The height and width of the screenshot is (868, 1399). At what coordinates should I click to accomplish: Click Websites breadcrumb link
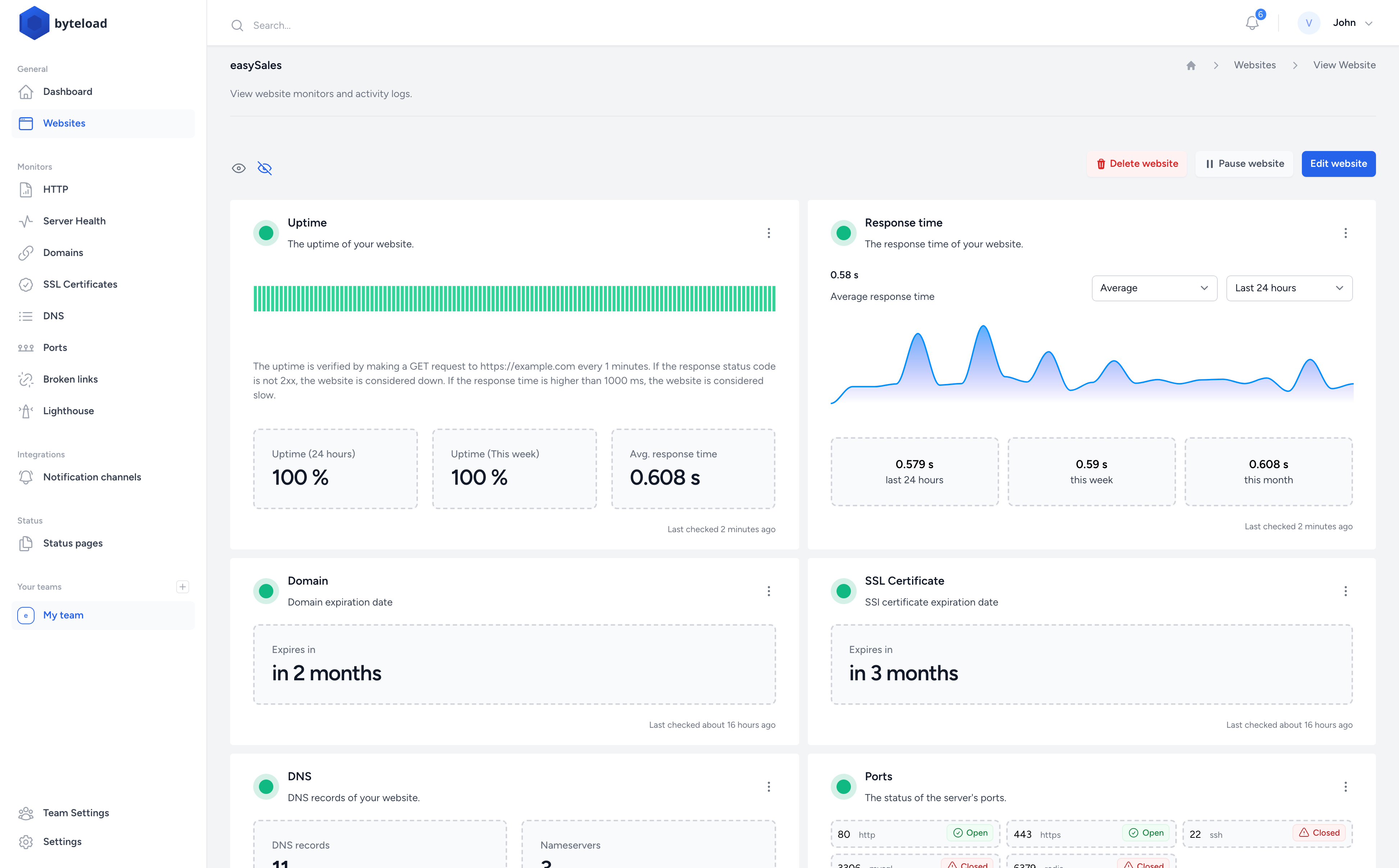coord(1255,65)
